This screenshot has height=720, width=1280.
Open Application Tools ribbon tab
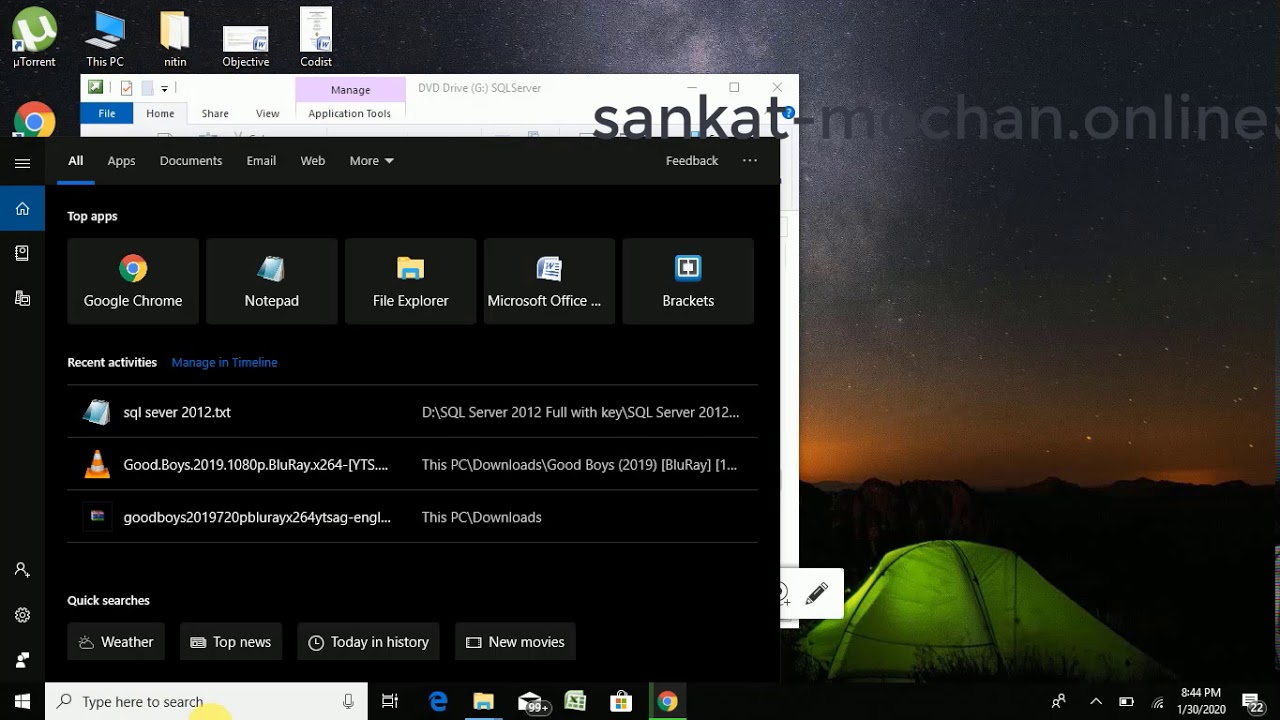[x=349, y=114]
